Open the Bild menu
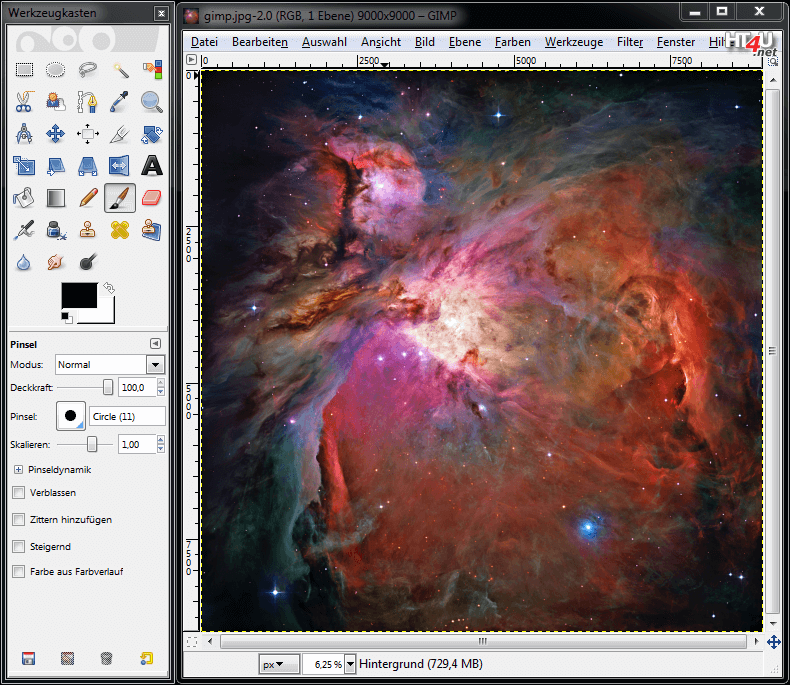 coord(425,42)
